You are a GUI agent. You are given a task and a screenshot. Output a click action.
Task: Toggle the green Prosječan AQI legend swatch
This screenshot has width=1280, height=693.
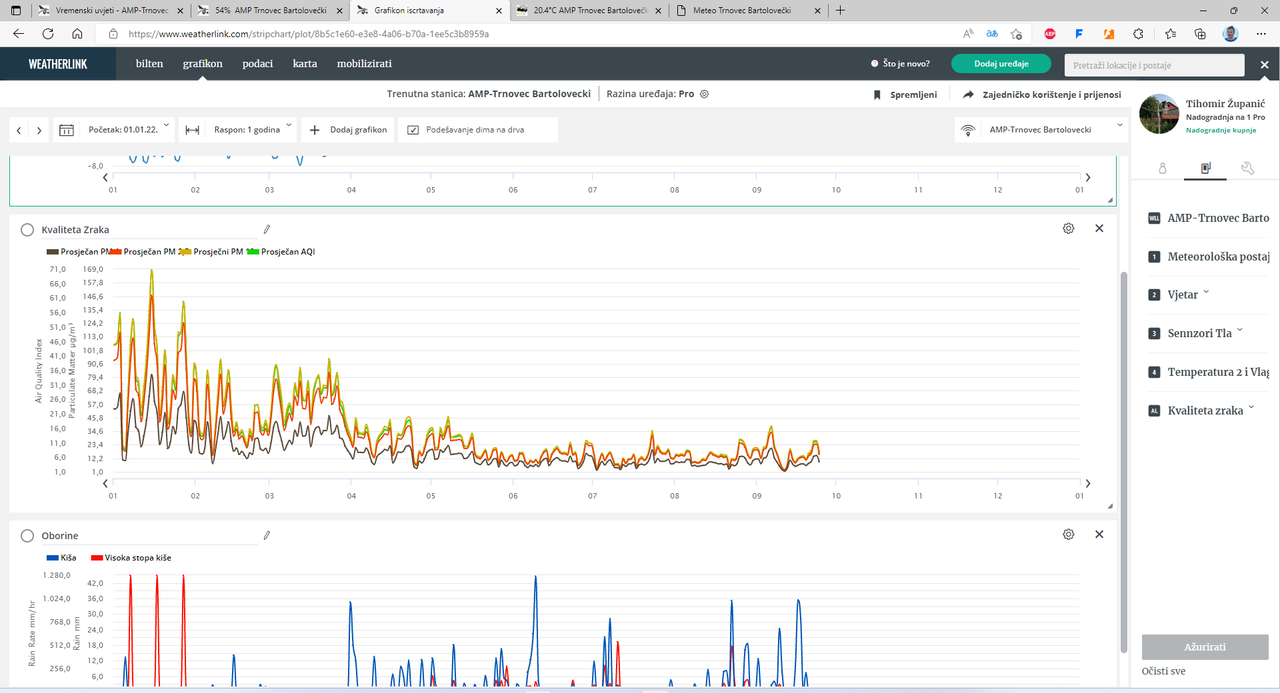click(252, 252)
